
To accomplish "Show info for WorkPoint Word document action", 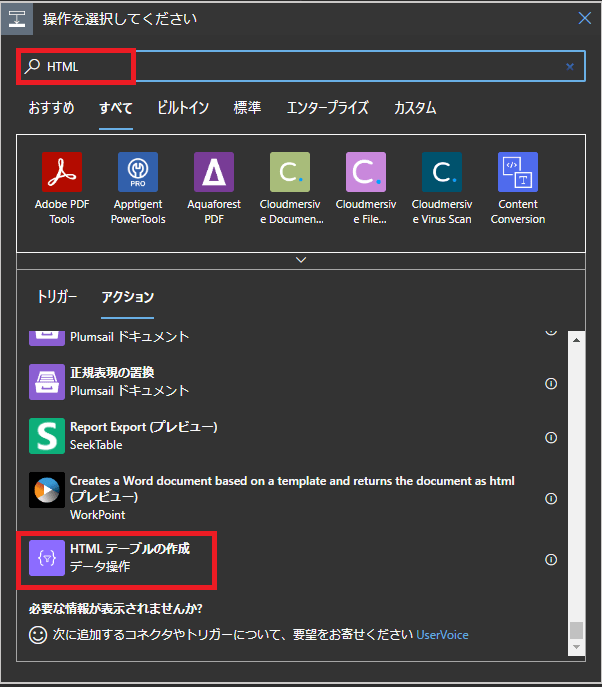I will coord(551,499).
